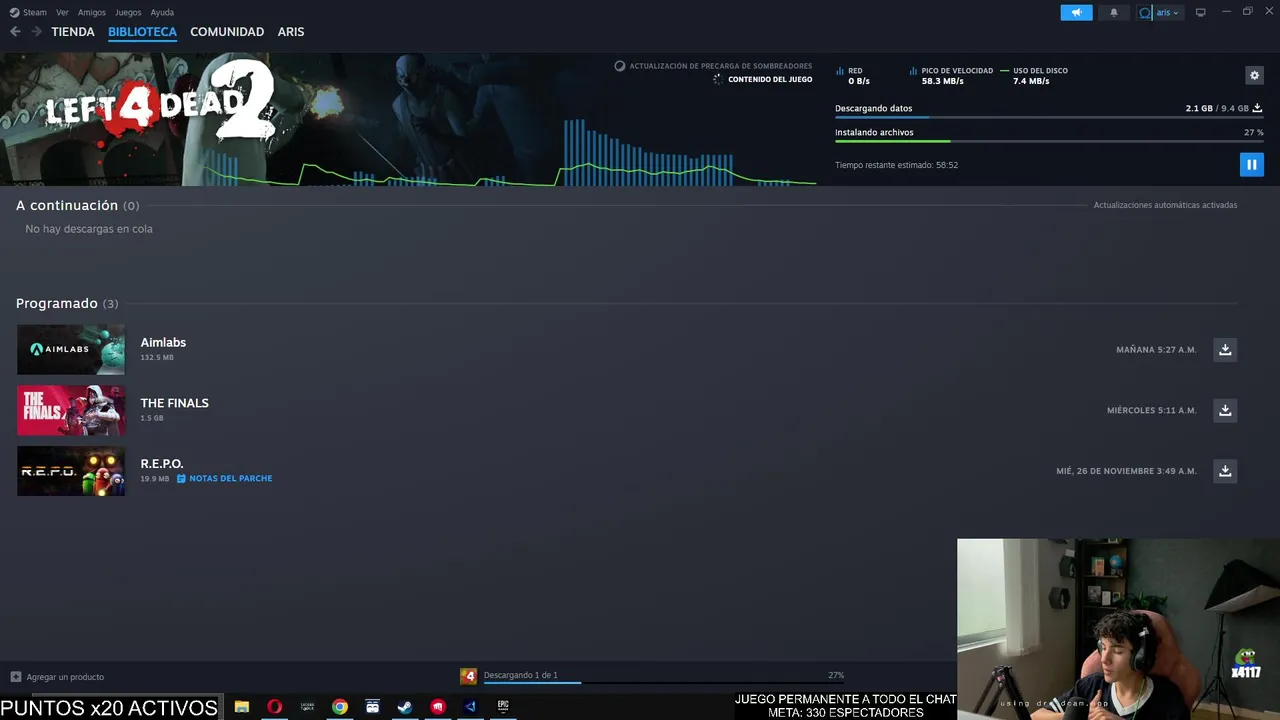Image resolution: width=1280 pixels, height=720 pixels.
Task: Open download settings gear icon
Action: [1254, 75]
